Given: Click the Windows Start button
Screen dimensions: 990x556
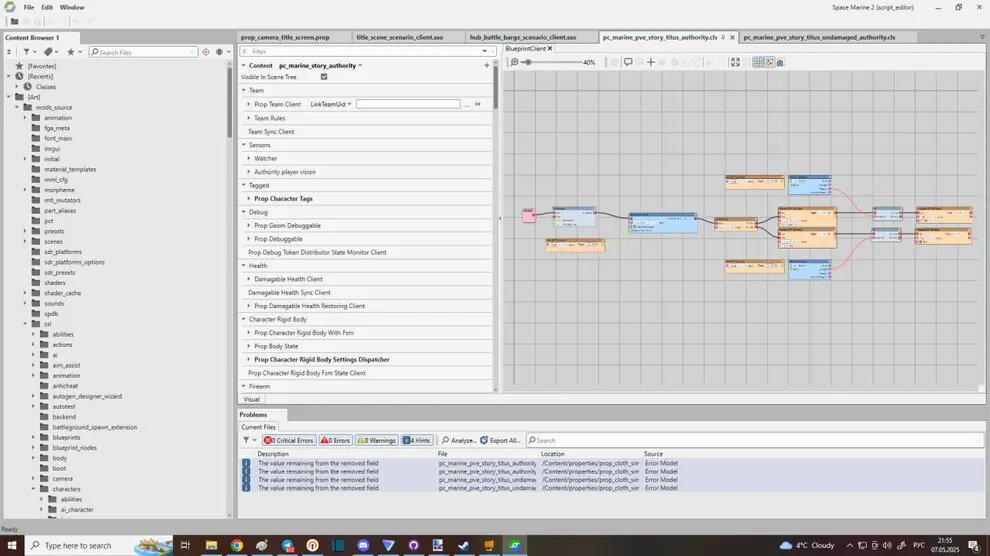Looking at the screenshot, I should tap(12, 545).
